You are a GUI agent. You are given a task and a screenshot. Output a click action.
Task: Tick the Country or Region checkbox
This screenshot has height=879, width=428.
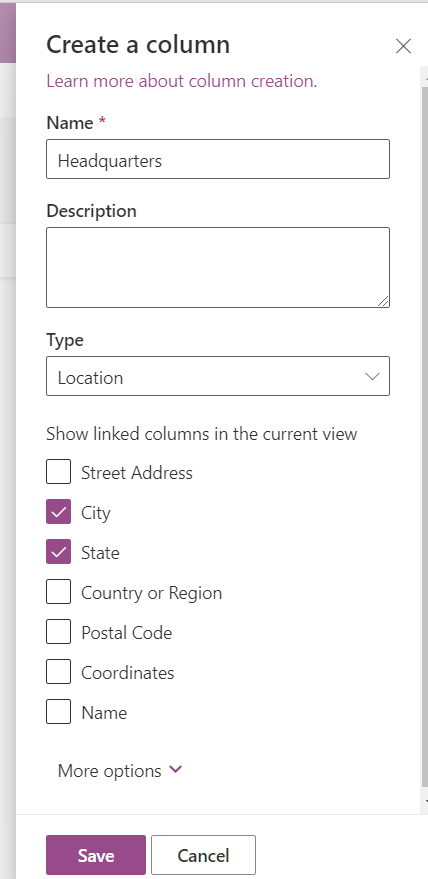tap(58, 591)
